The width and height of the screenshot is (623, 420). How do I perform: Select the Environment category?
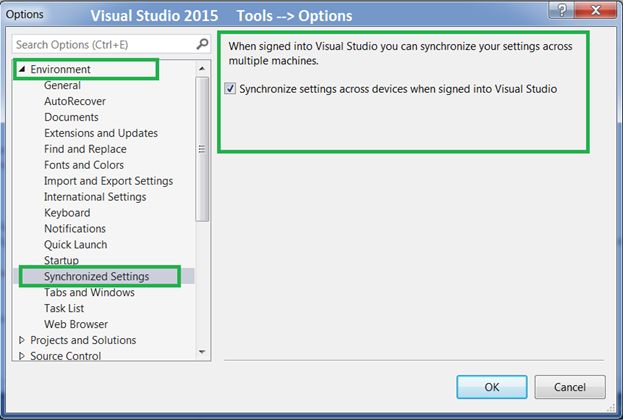(60, 69)
